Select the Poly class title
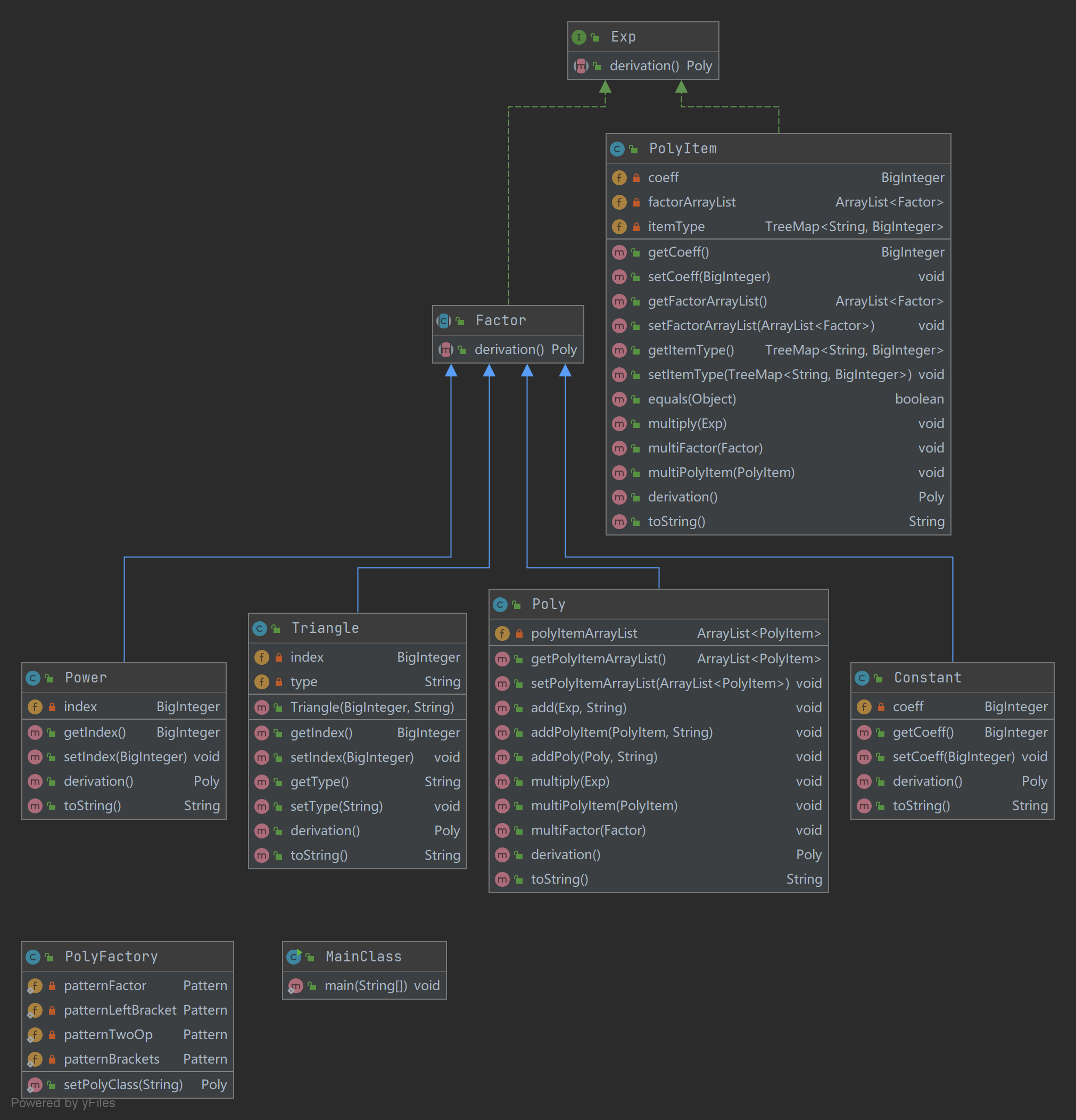Viewport: 1076px width, 1120px height. coord(548,605)
